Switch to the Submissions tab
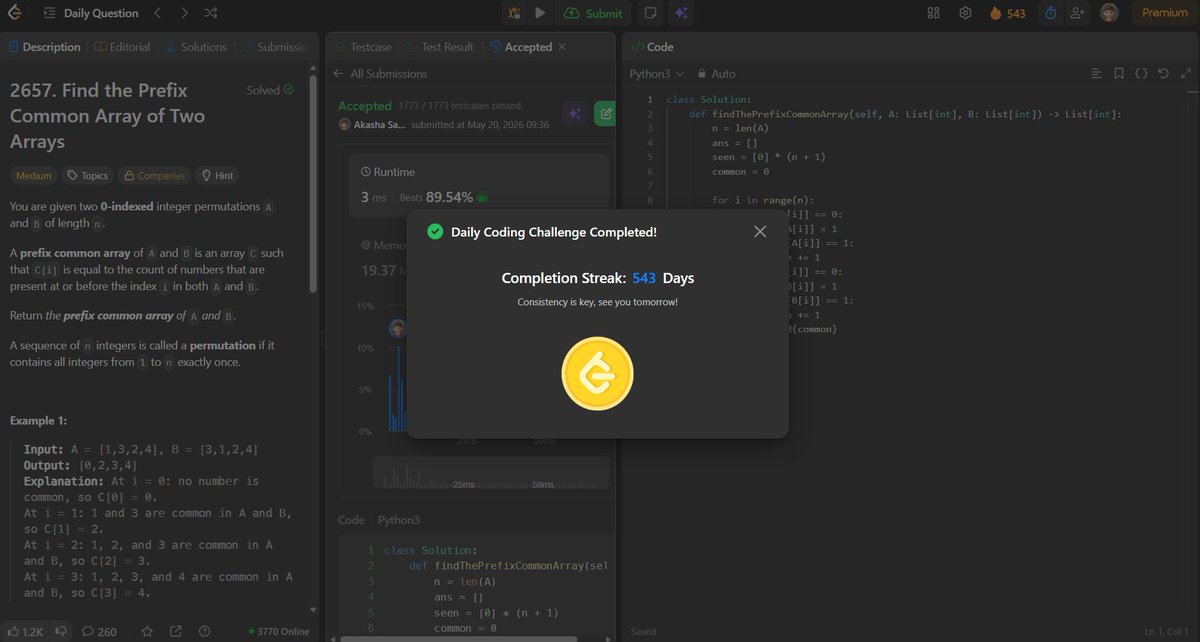Viewport: 1200px width, 642px height. point(274,47)
